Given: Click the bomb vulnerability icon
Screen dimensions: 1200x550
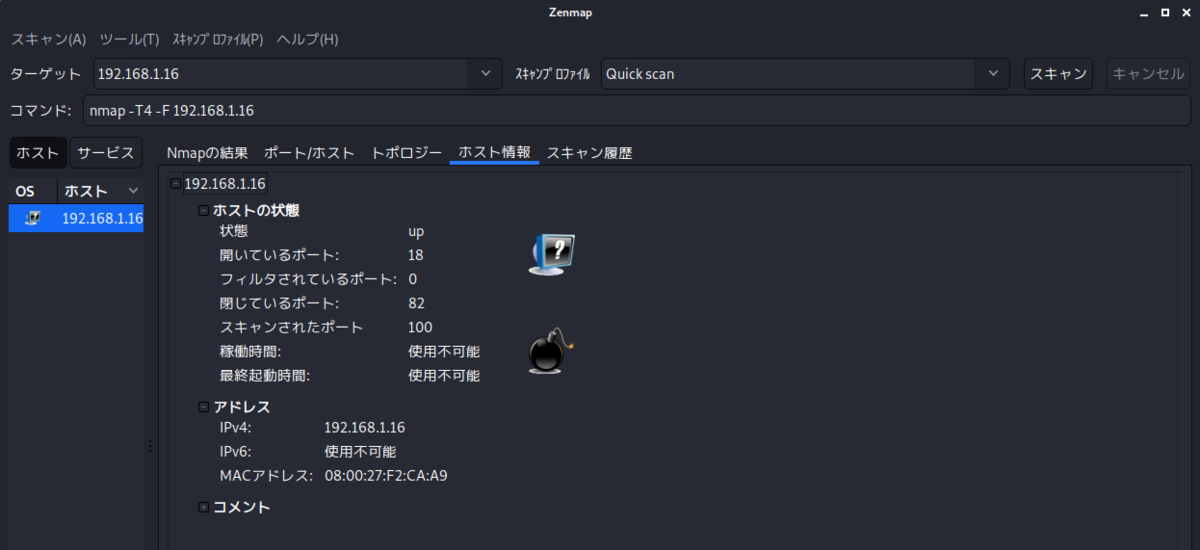Looking at the screenshot, I should point(552,352).
